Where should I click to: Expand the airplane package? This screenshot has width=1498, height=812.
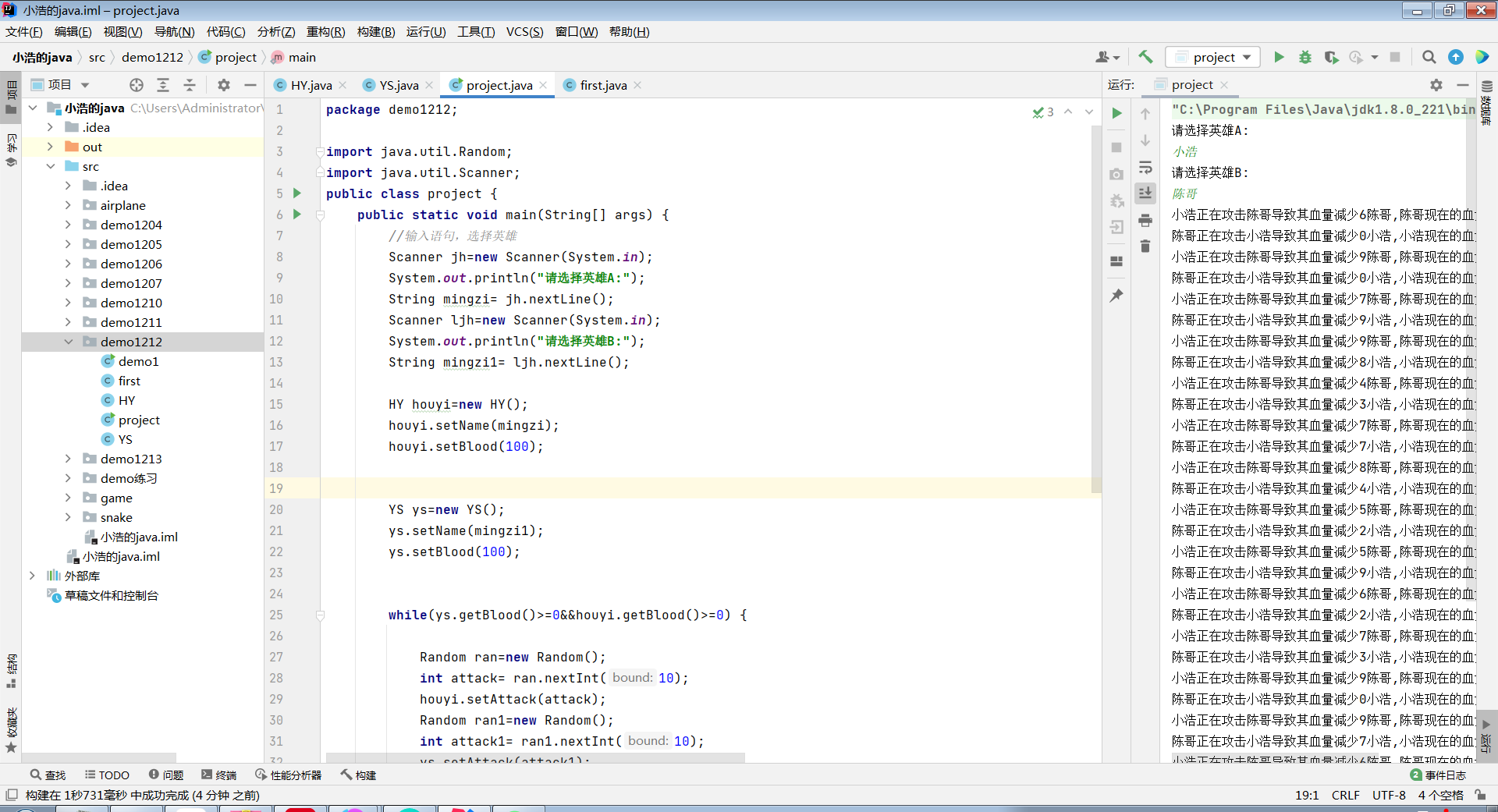pos(68,205)
